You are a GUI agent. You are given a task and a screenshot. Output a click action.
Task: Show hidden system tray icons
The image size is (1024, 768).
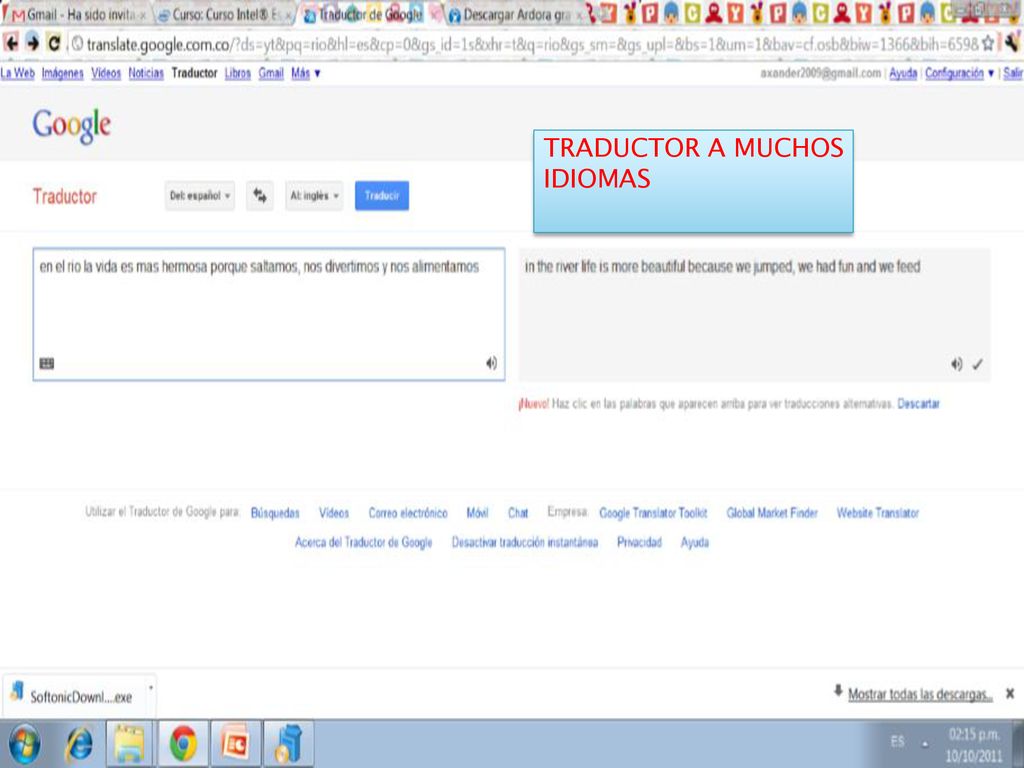pyautogui.click(x=925, y=743)
